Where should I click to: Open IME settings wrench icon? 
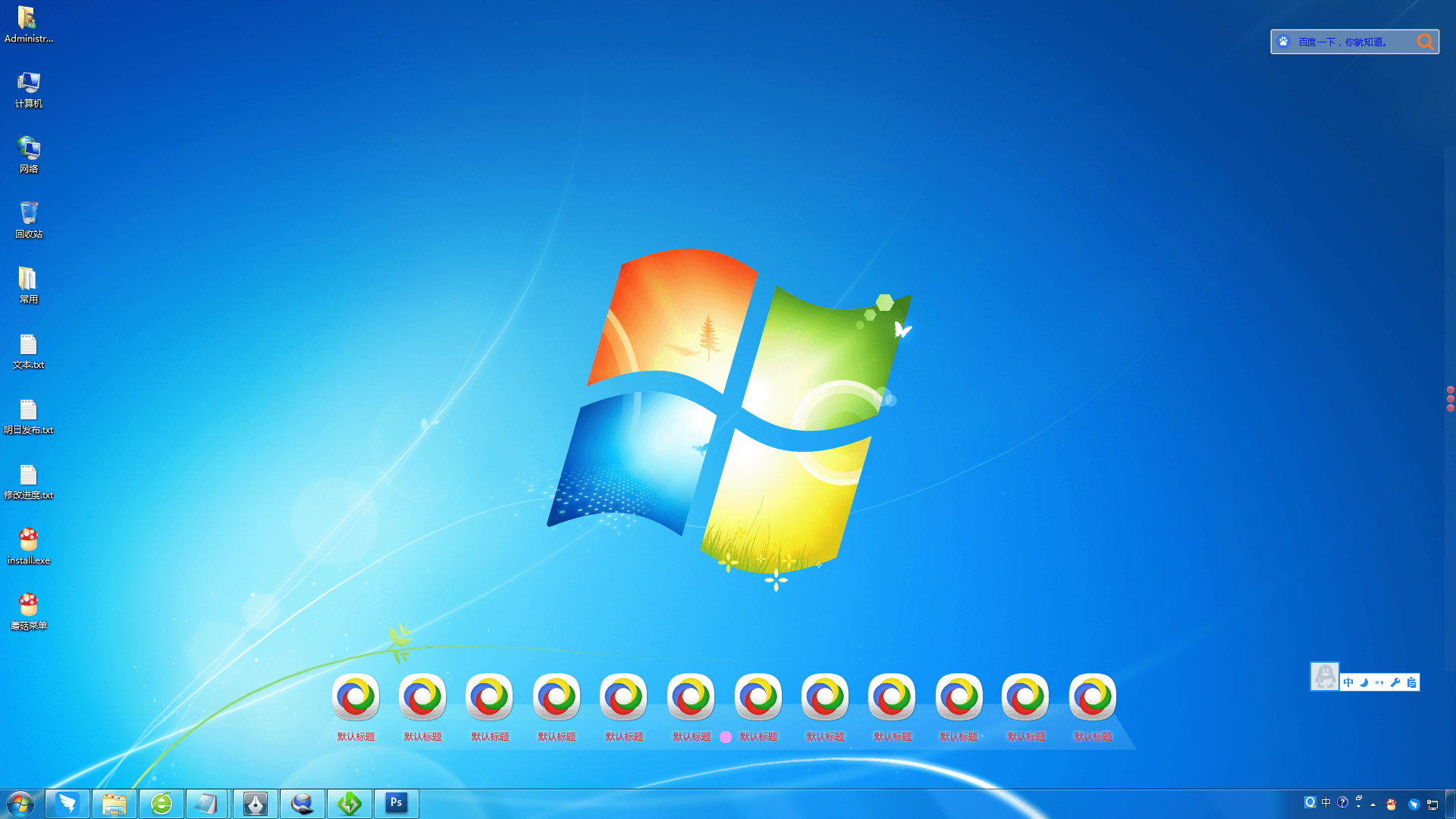1395,682
